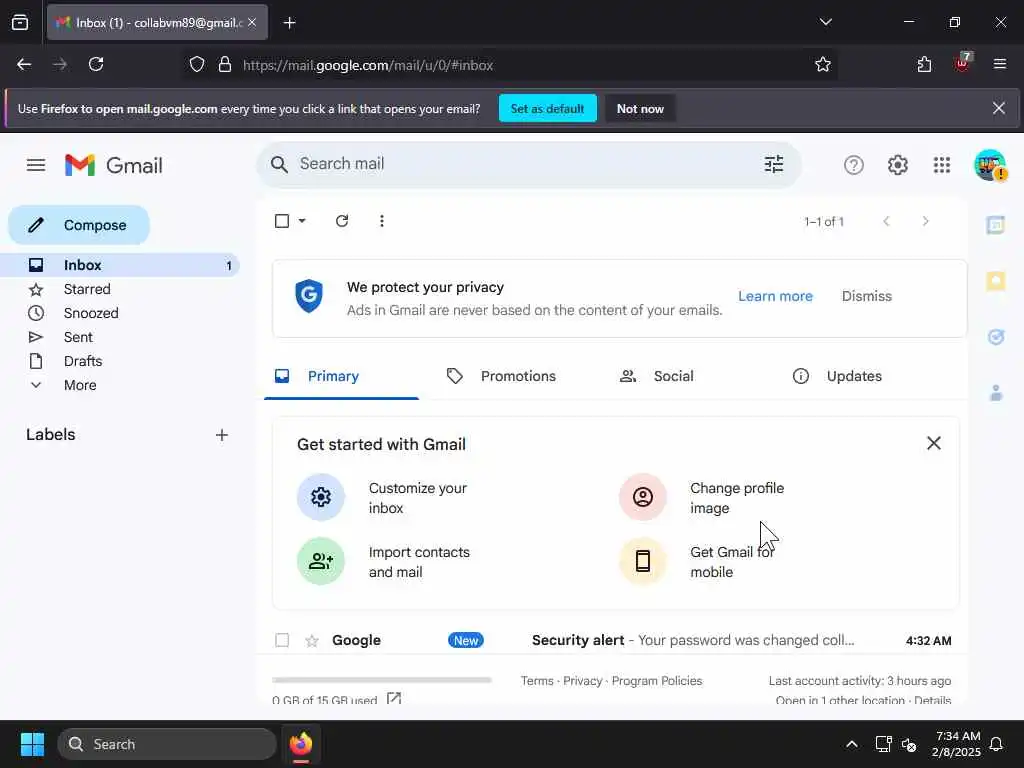Screen dimensions: 1024x768
Task: Open Contacts side panel
Action: tap(995, 393)
